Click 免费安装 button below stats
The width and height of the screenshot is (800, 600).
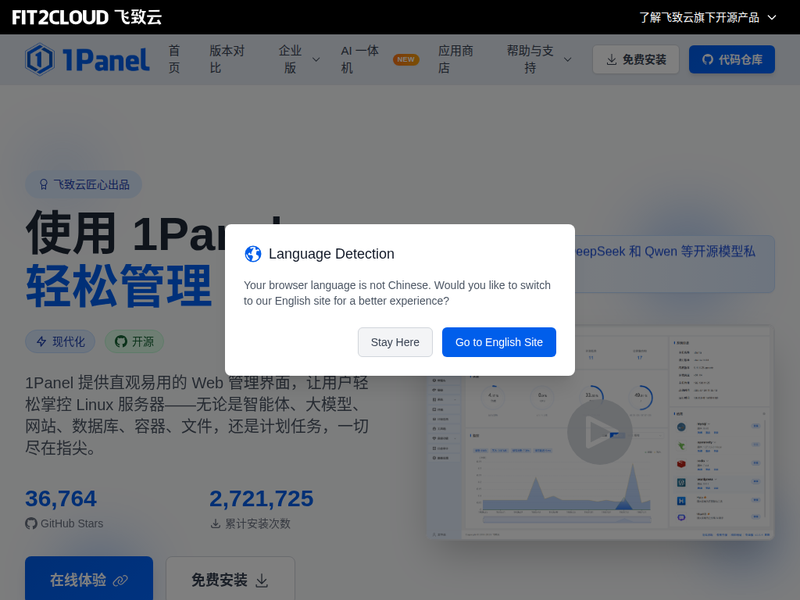[x=230, y=580]
